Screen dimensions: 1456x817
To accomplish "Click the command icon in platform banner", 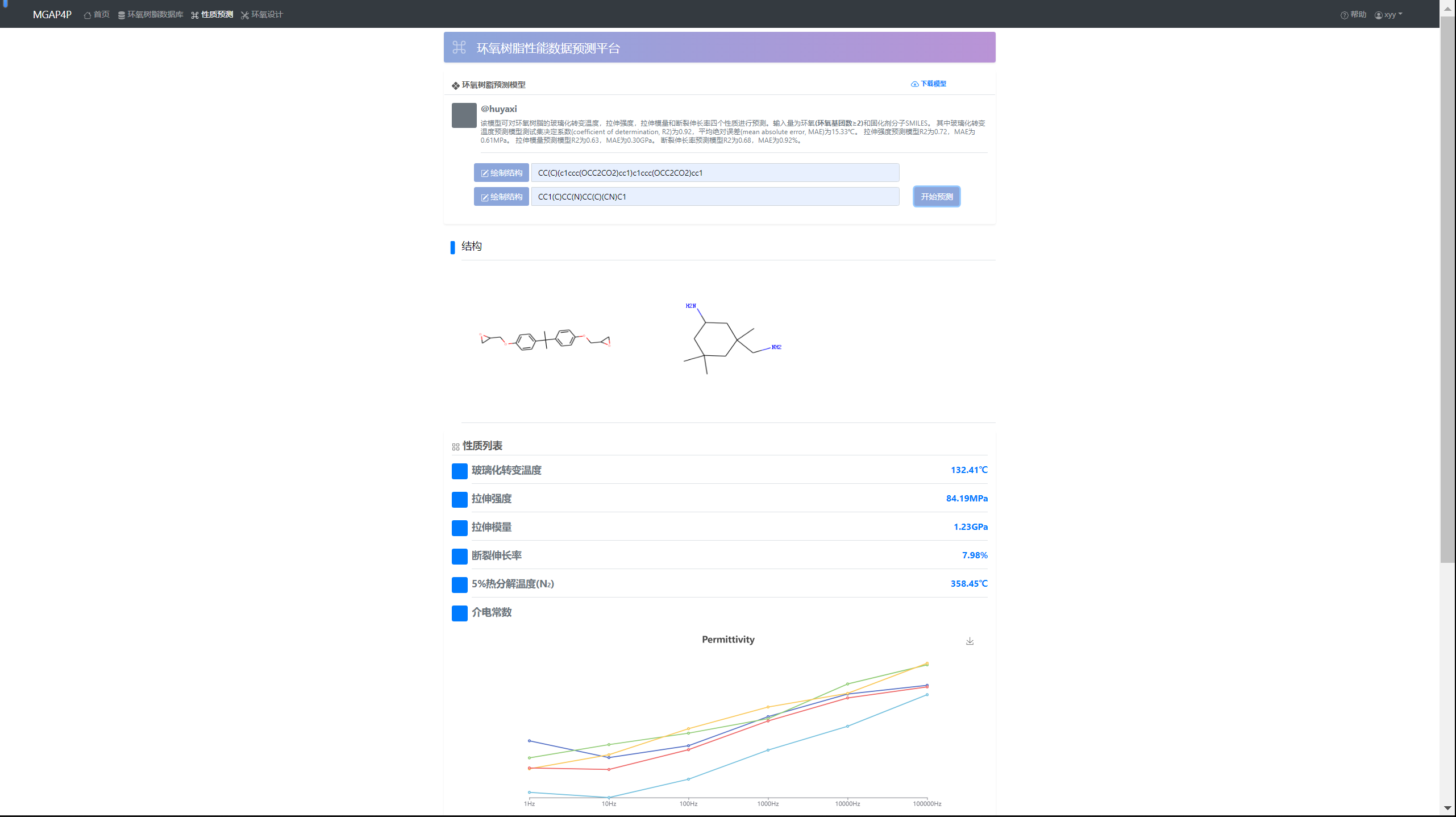I will [x=459, y=47].
